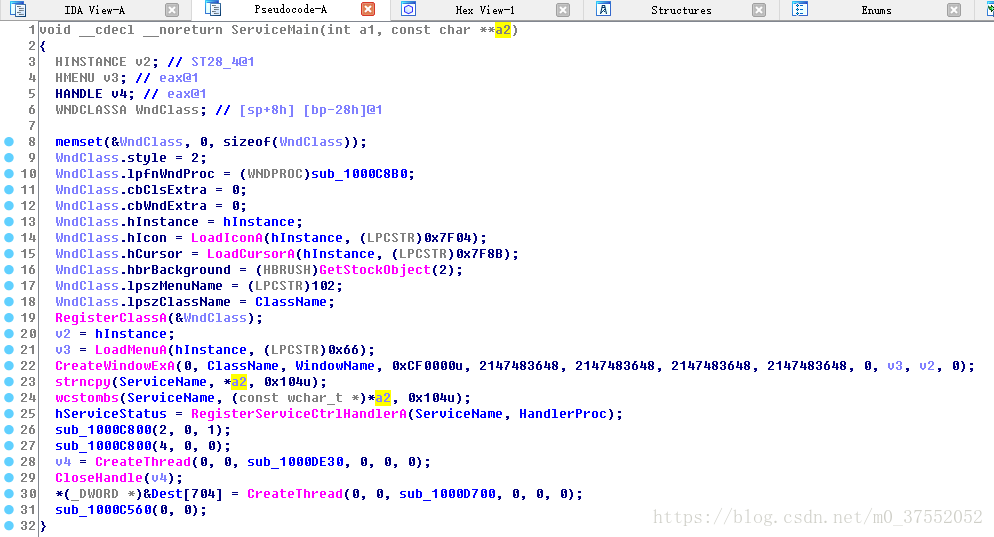994x537 pixels.
Task: Click the Hex View-1 tab icon
Action: [x=408, y=9]
